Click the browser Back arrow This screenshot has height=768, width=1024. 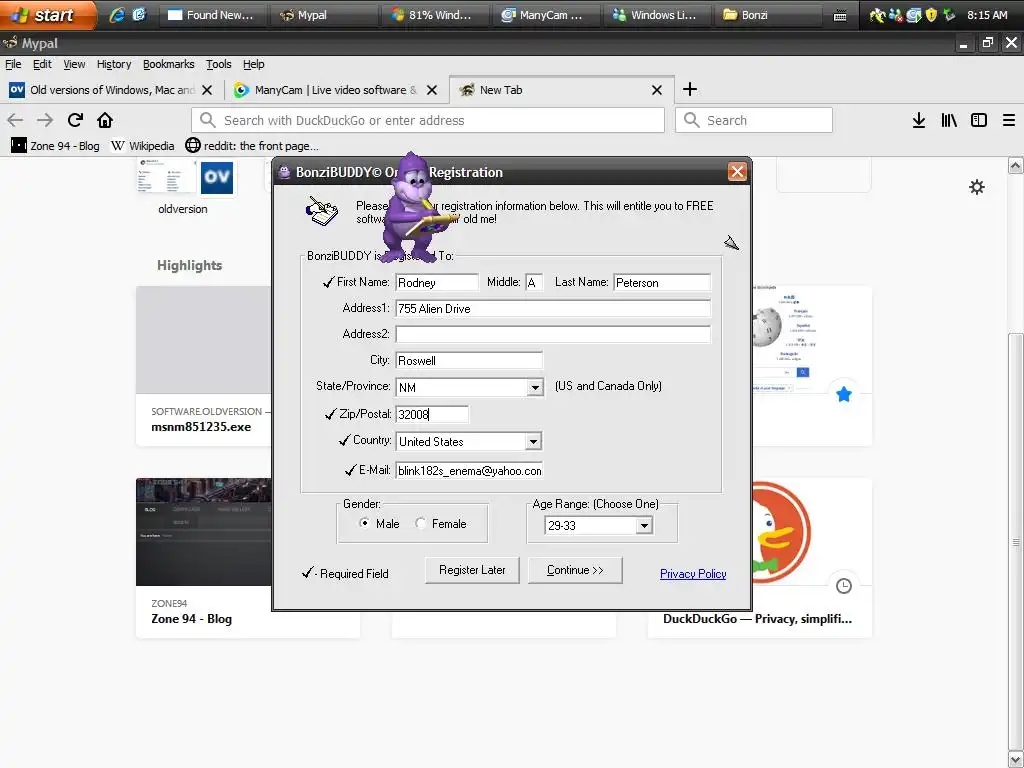click(15, 120)
